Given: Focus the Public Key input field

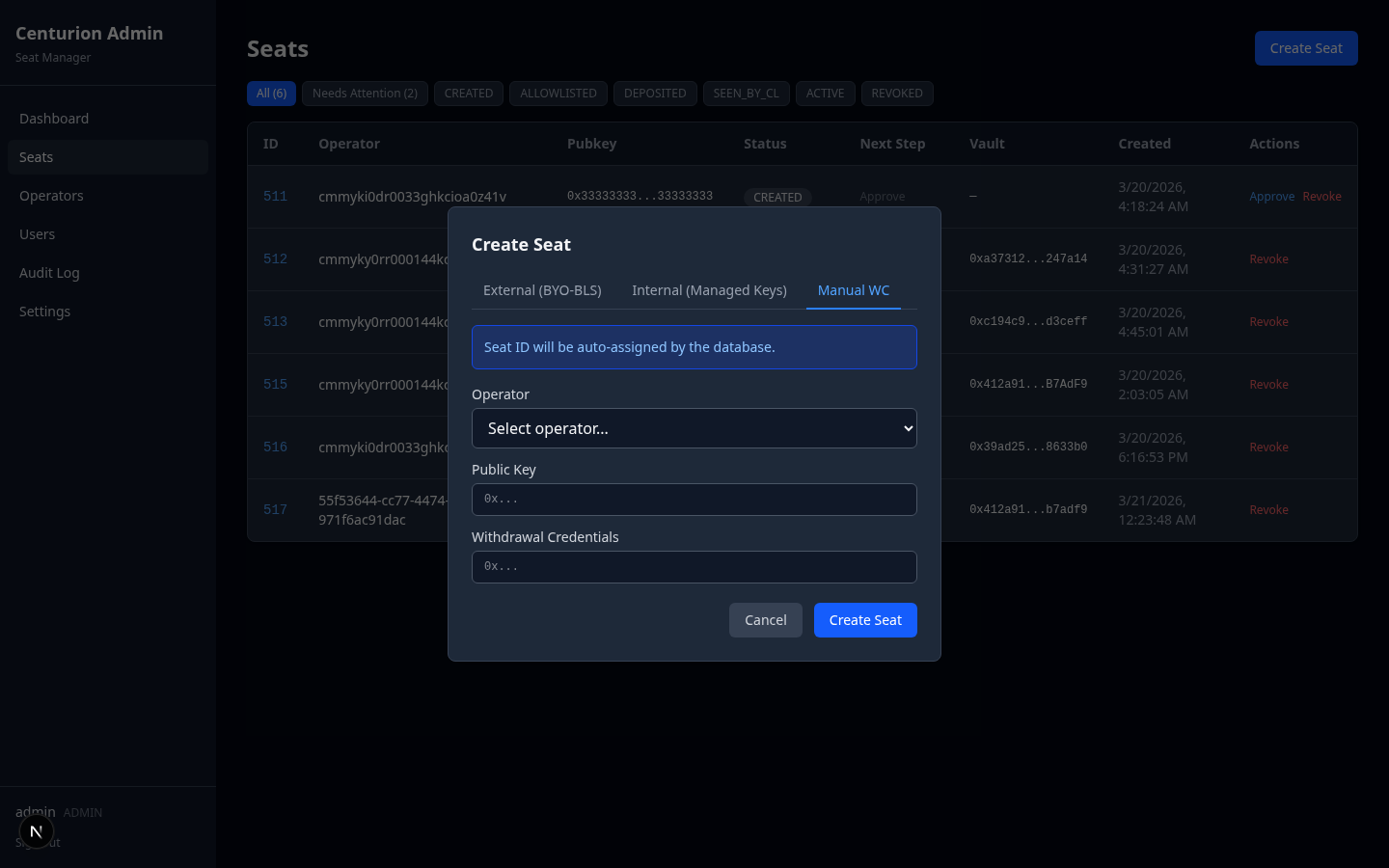Looking at the screenshot, I should point(694,500).
